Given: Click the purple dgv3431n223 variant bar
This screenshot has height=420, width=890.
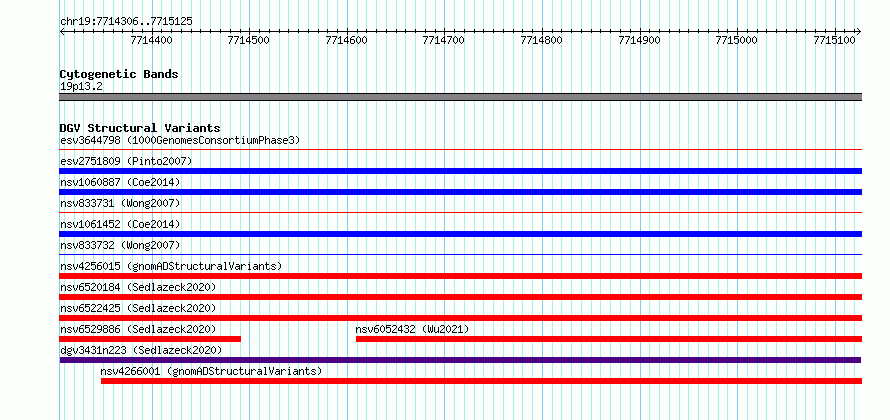Looking at the screenshot, I should tap(460, 360).
